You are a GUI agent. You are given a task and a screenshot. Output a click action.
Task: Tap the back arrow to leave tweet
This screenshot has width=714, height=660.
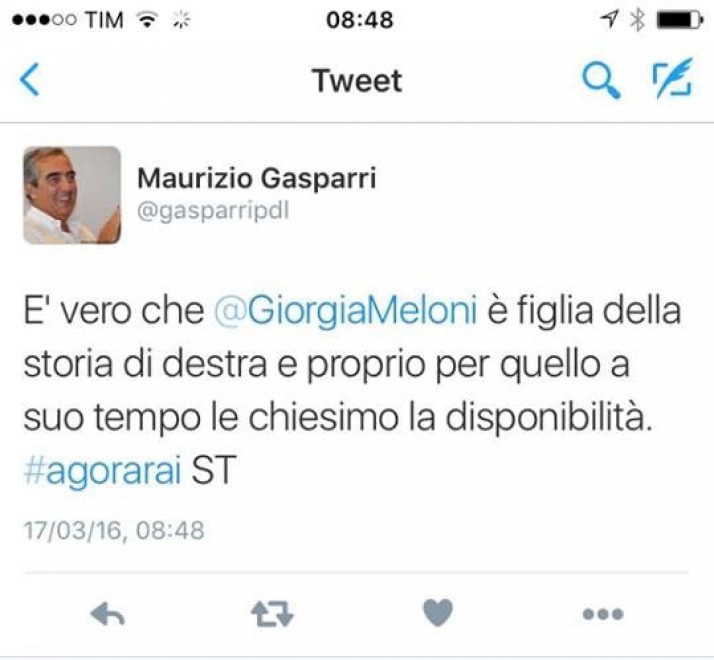click(x=30, y=80)
